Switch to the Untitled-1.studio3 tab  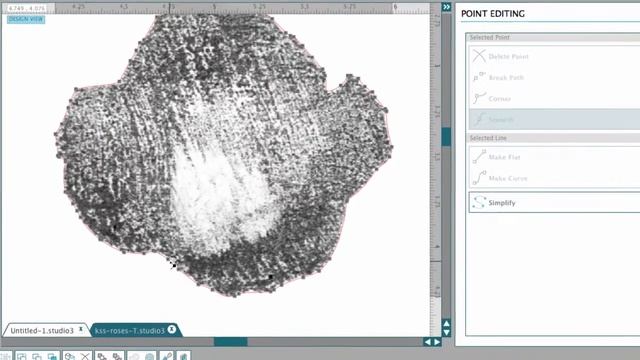click(42, 330)
